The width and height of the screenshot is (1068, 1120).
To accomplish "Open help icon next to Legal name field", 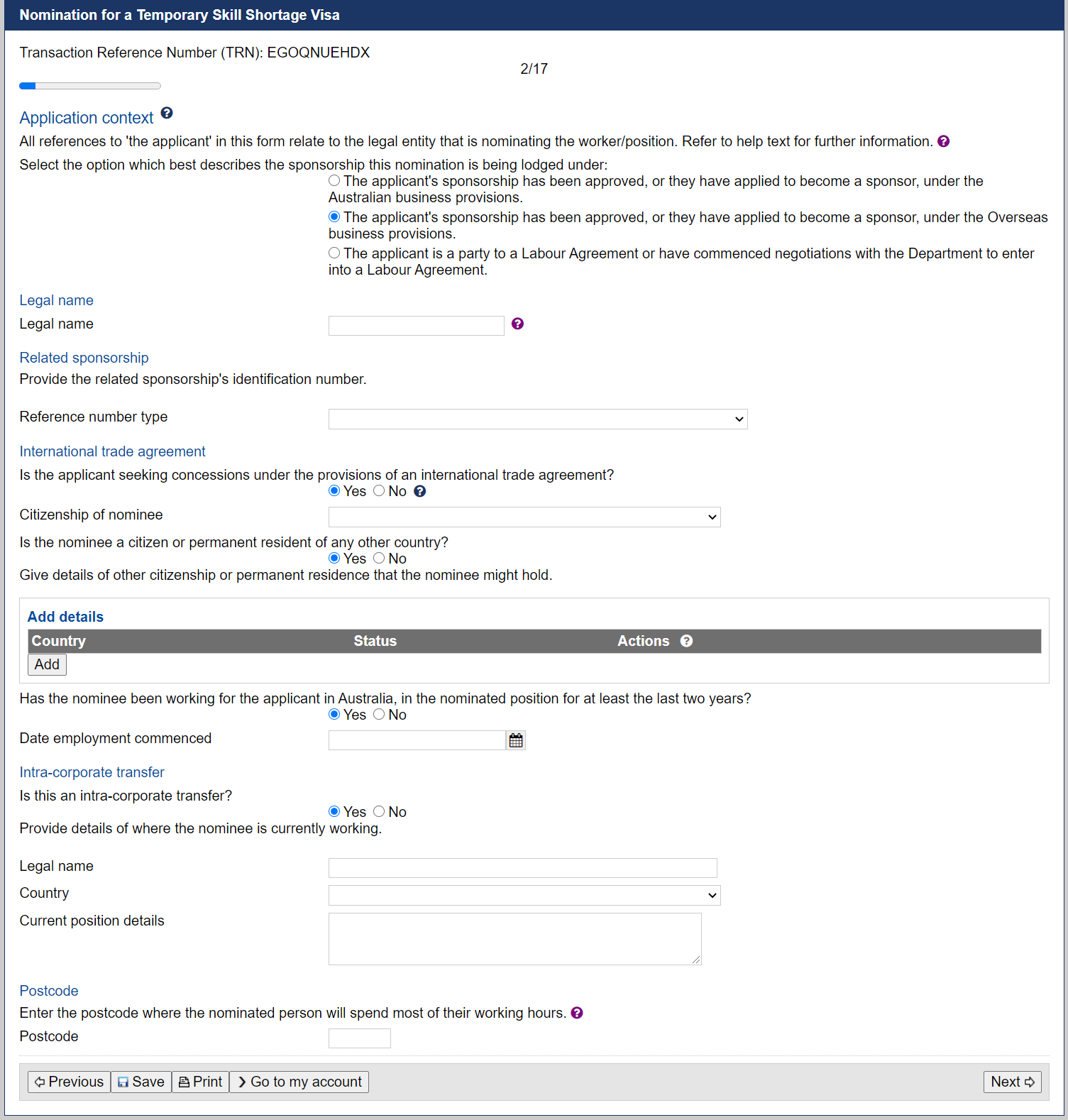I will (x=517, y=324).
